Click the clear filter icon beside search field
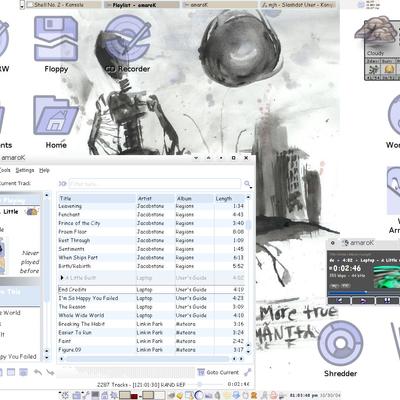This screenshot has width=400, height=400. (62, 183)
